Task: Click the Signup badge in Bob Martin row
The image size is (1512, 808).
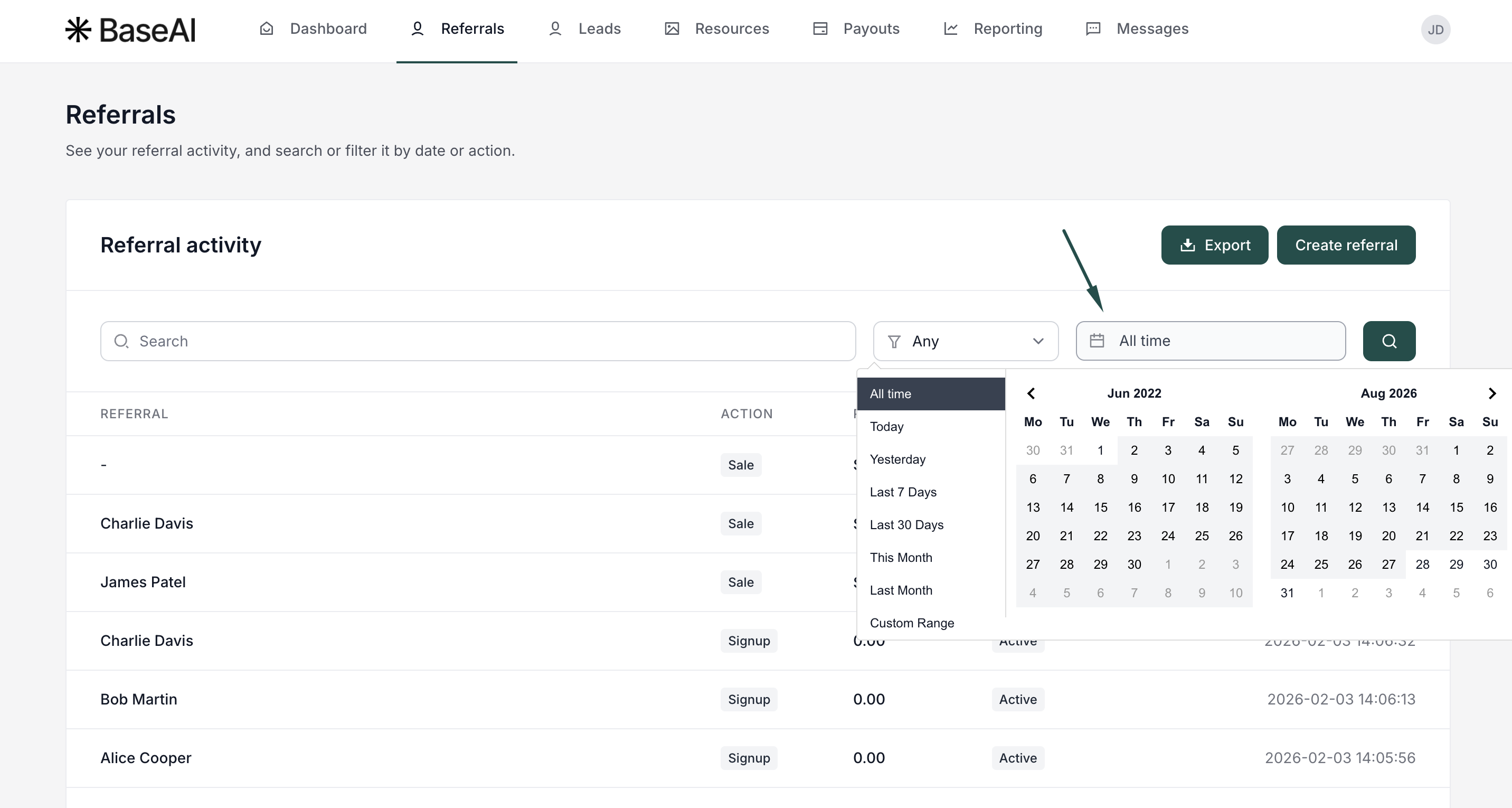Action: coord(749,699)
